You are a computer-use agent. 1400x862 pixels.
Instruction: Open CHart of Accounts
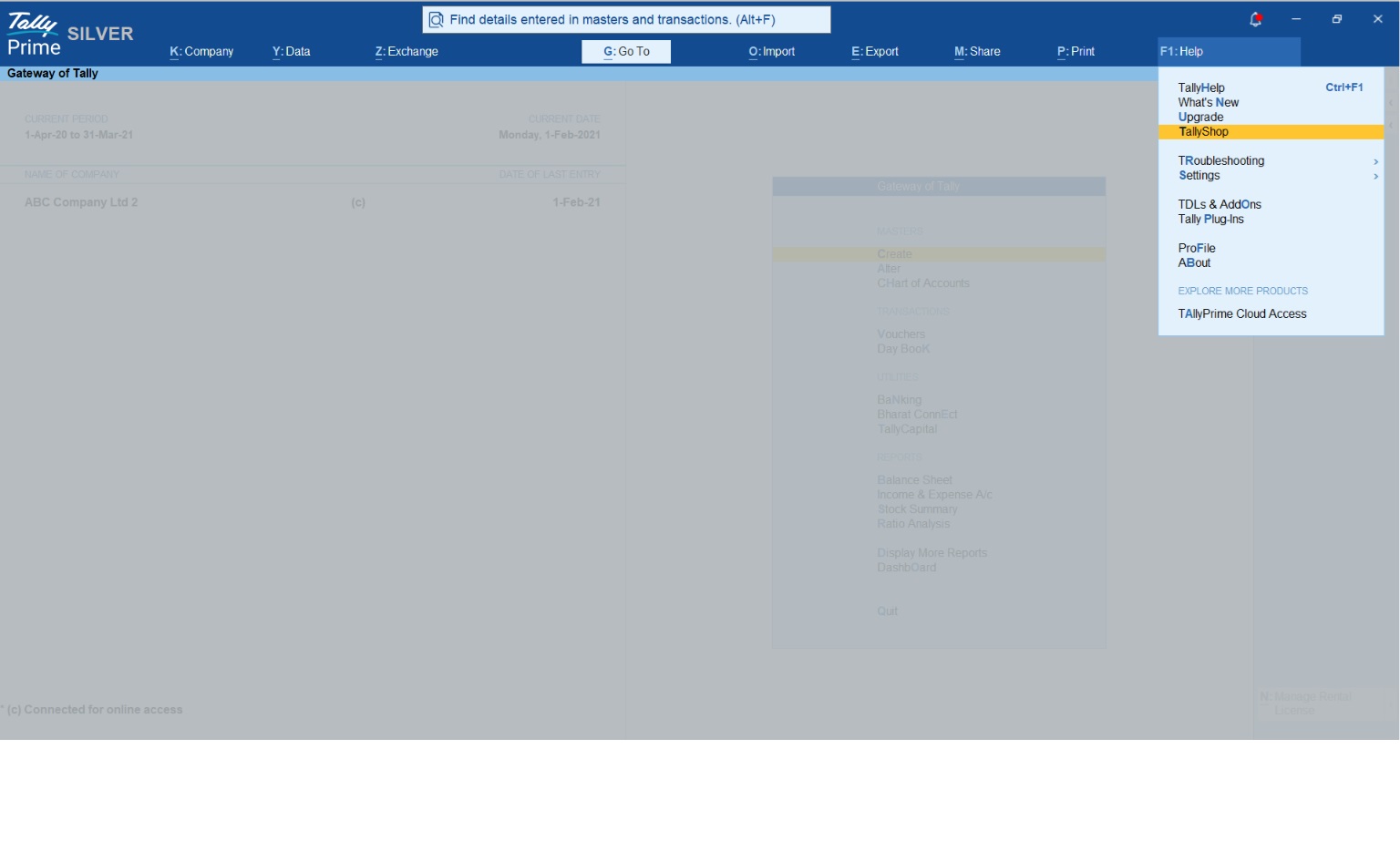click(x=923, y=283)
